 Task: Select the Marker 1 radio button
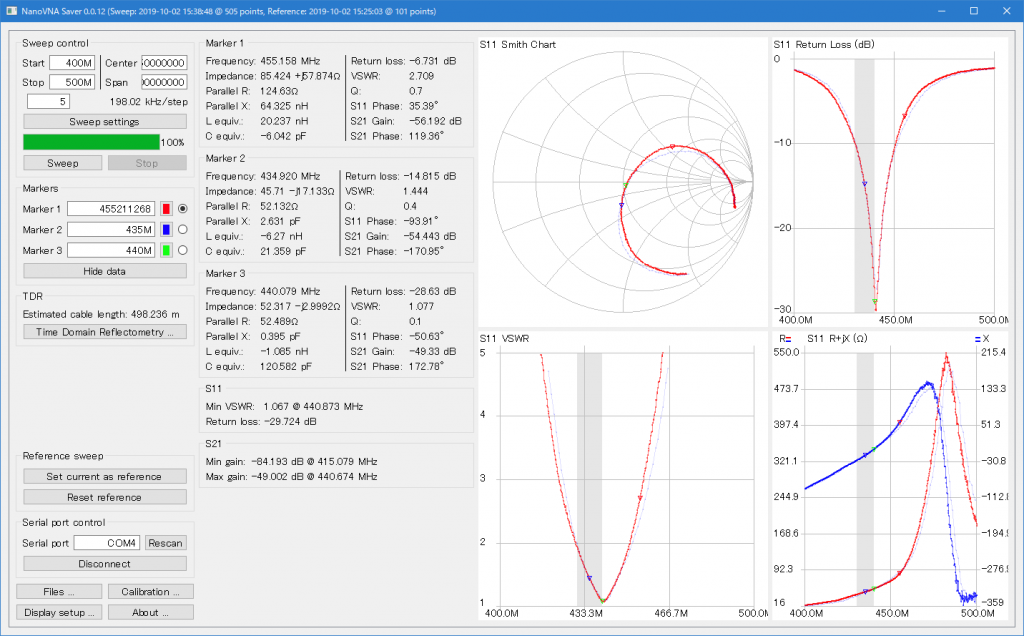coord(182,209)
